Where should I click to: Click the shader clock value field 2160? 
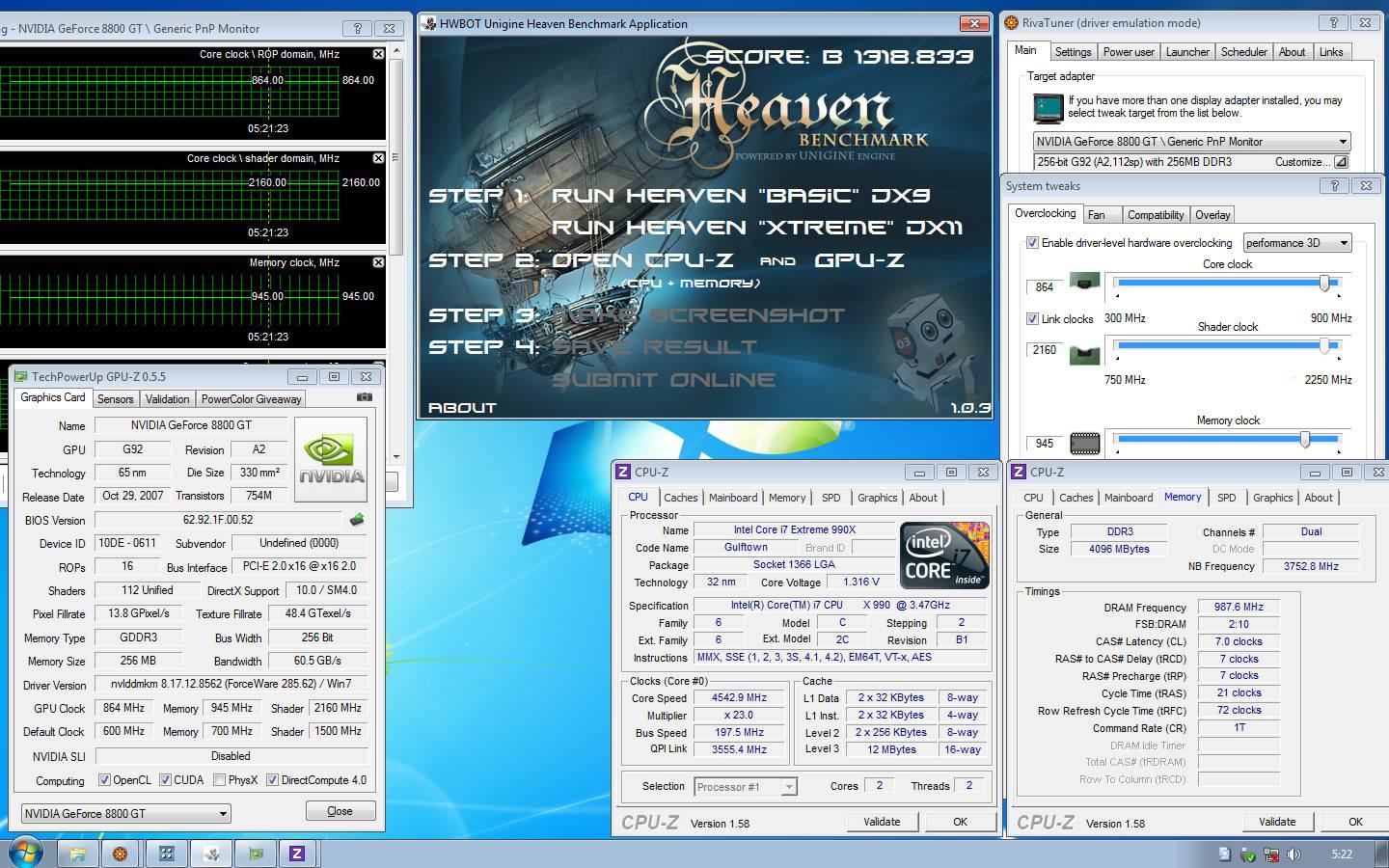[x=1045, y=350]
